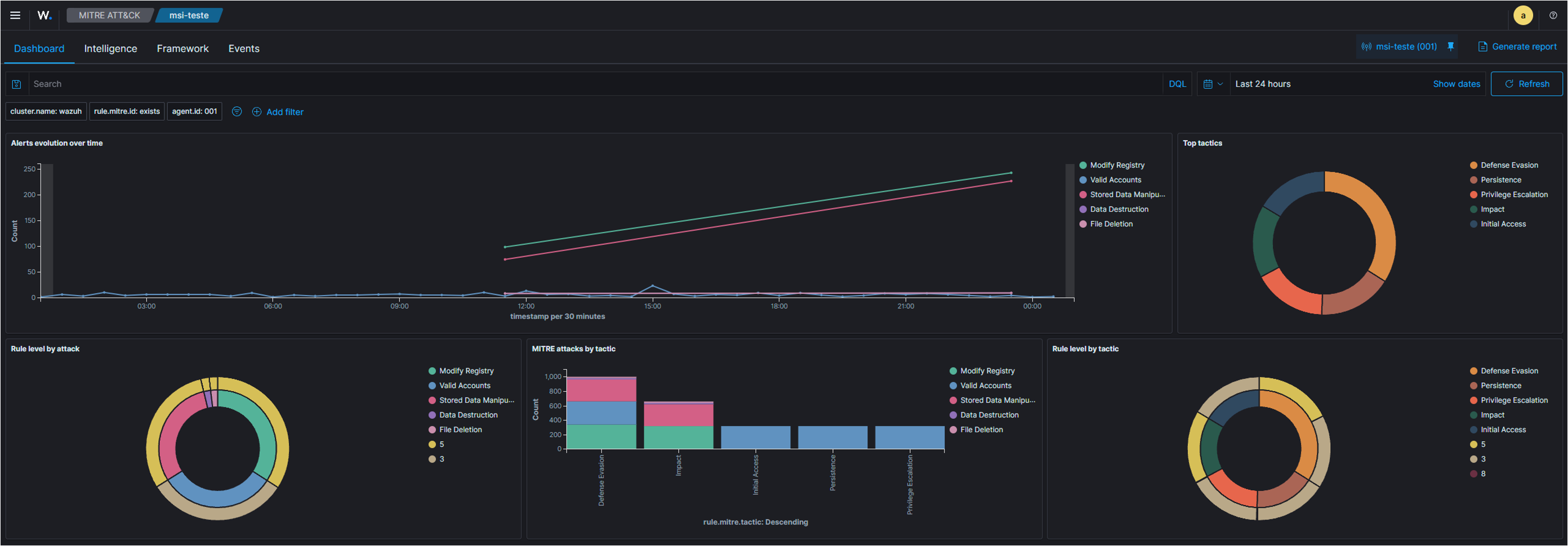This screenshot has width=1568, height=546.
Task: Switch to the Dashboard tab
Action: (x=39, y=48)
